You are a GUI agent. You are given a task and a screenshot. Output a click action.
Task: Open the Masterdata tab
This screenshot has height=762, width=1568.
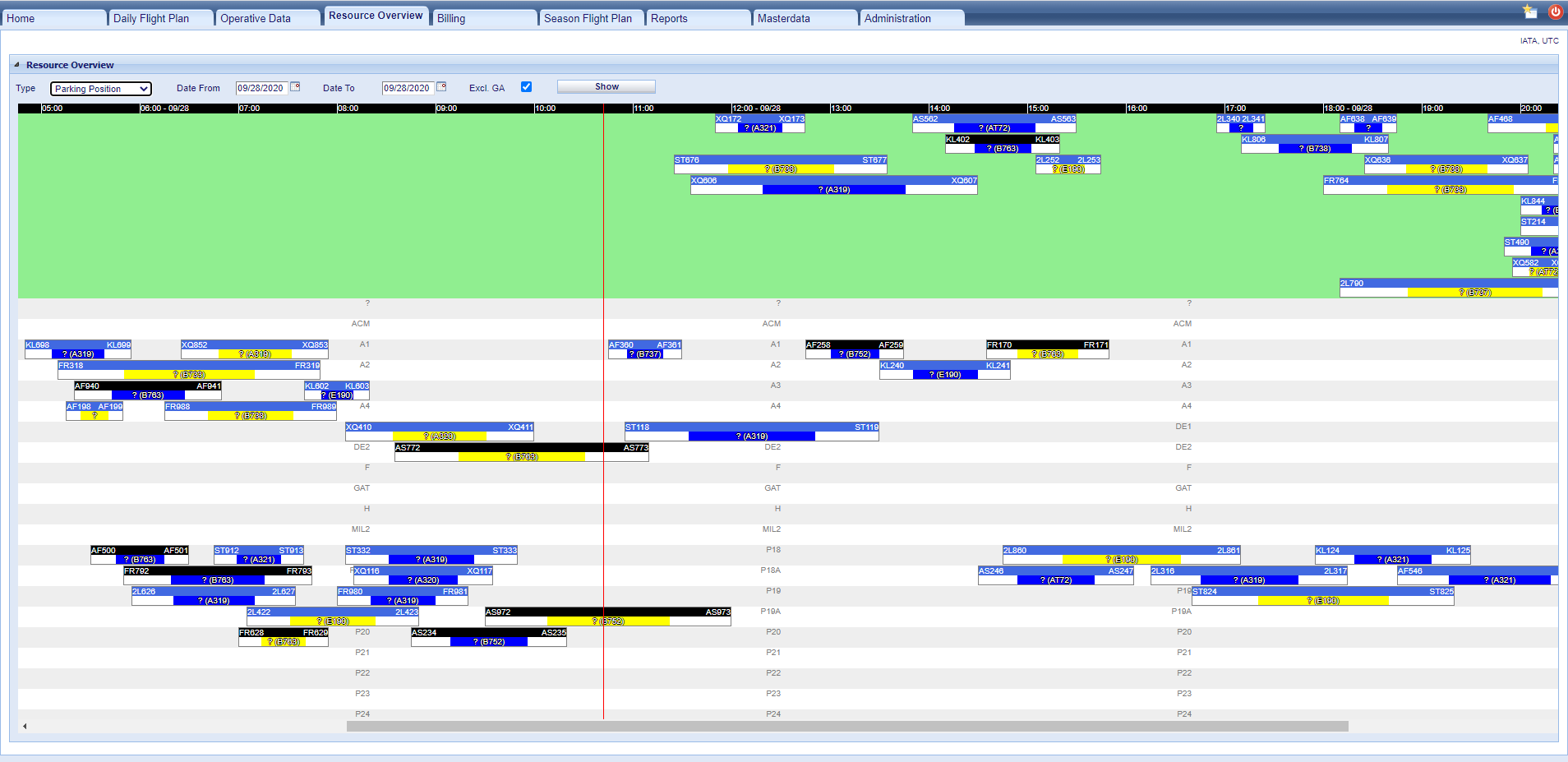click(805, 18)
